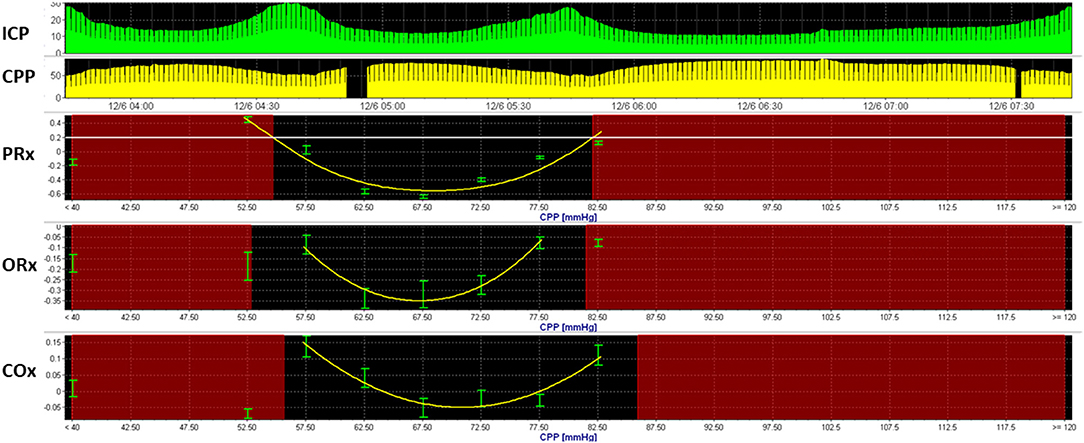Select the ORx chart label
This screenshot has width=1084, height=443.
pyautogui.click(x=17, y=265)
